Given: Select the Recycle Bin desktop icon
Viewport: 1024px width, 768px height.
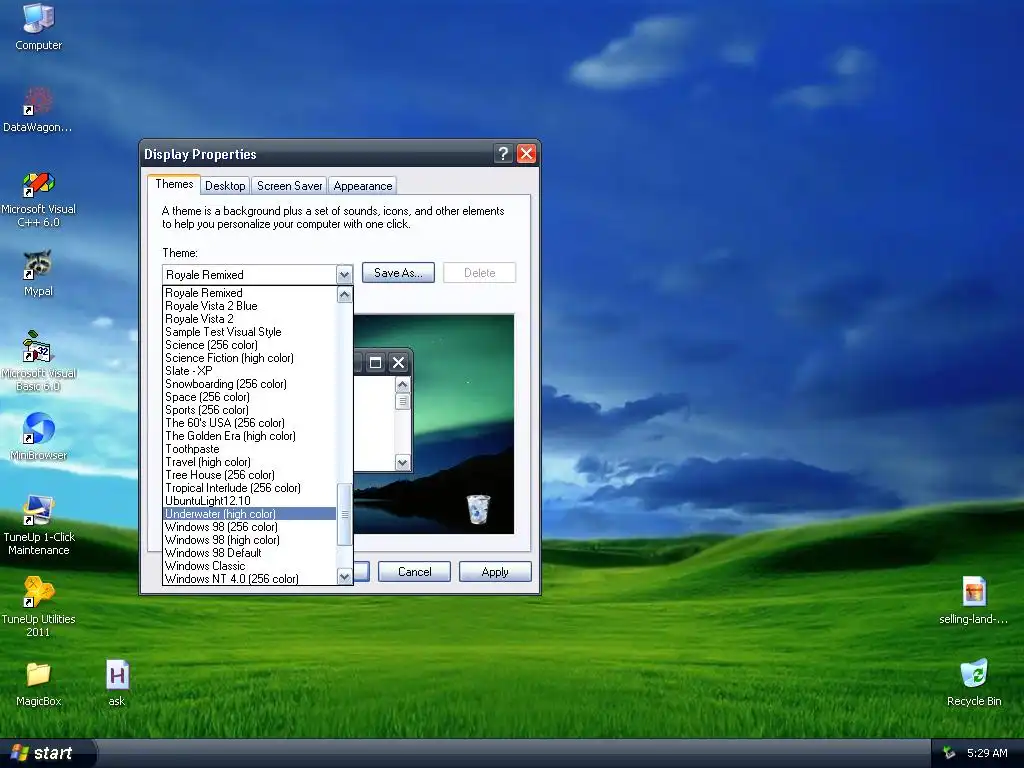Looking at the screenshot, I should pos(974,683).
